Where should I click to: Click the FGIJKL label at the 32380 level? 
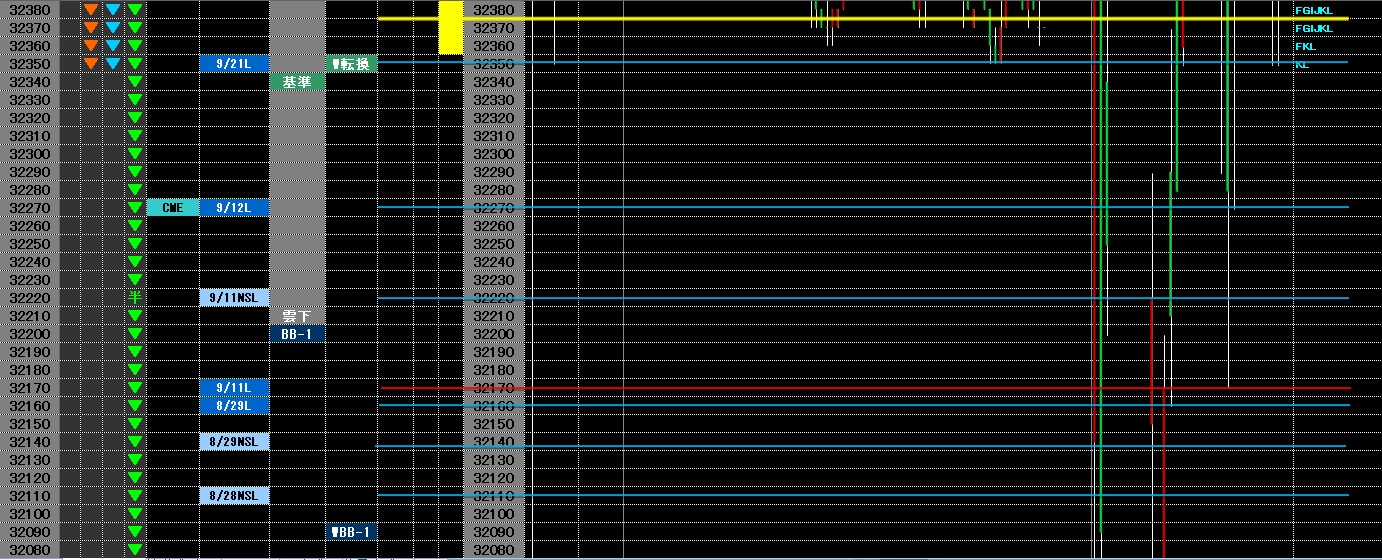coord(1313,10)
